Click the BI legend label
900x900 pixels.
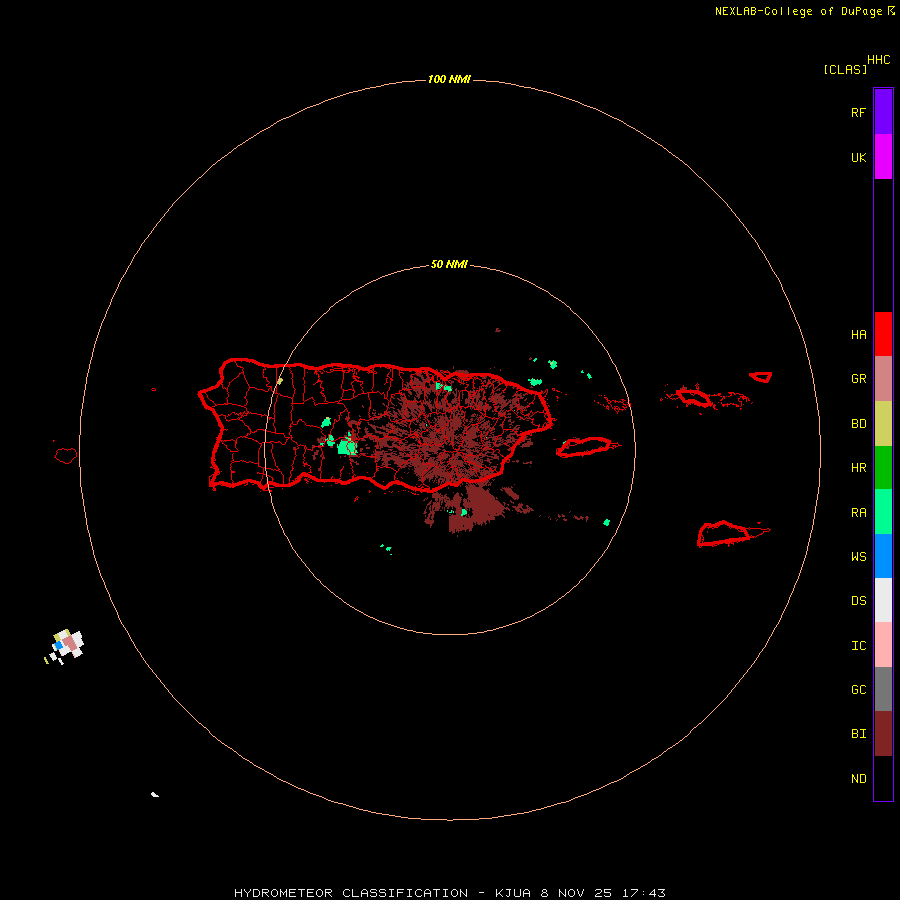pos(858,734)
